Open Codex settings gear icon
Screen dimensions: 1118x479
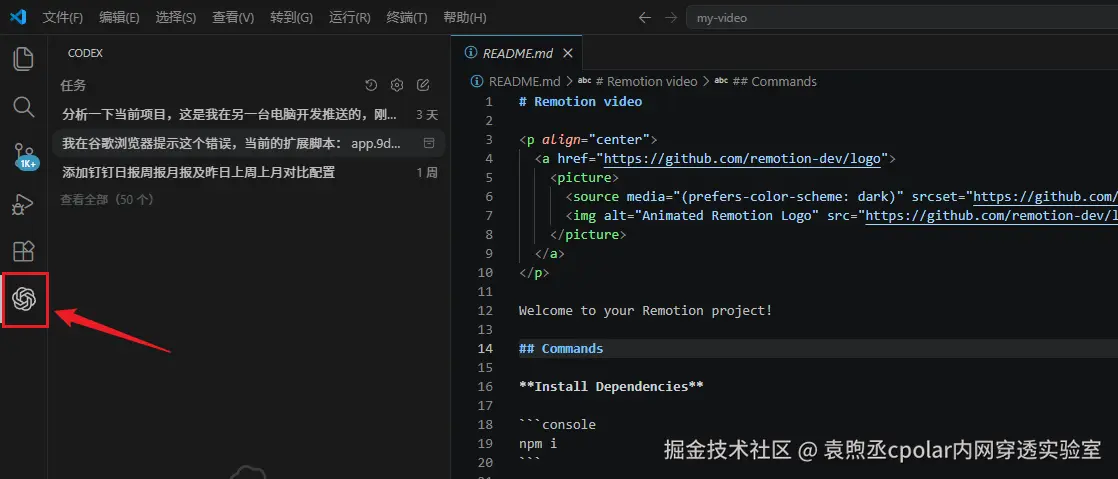[397, 86]
